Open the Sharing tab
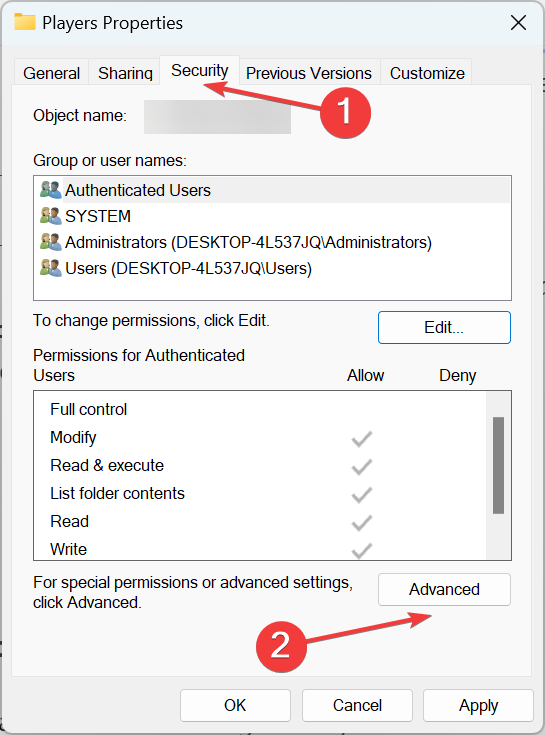545x735 pixels. (125, 73)
